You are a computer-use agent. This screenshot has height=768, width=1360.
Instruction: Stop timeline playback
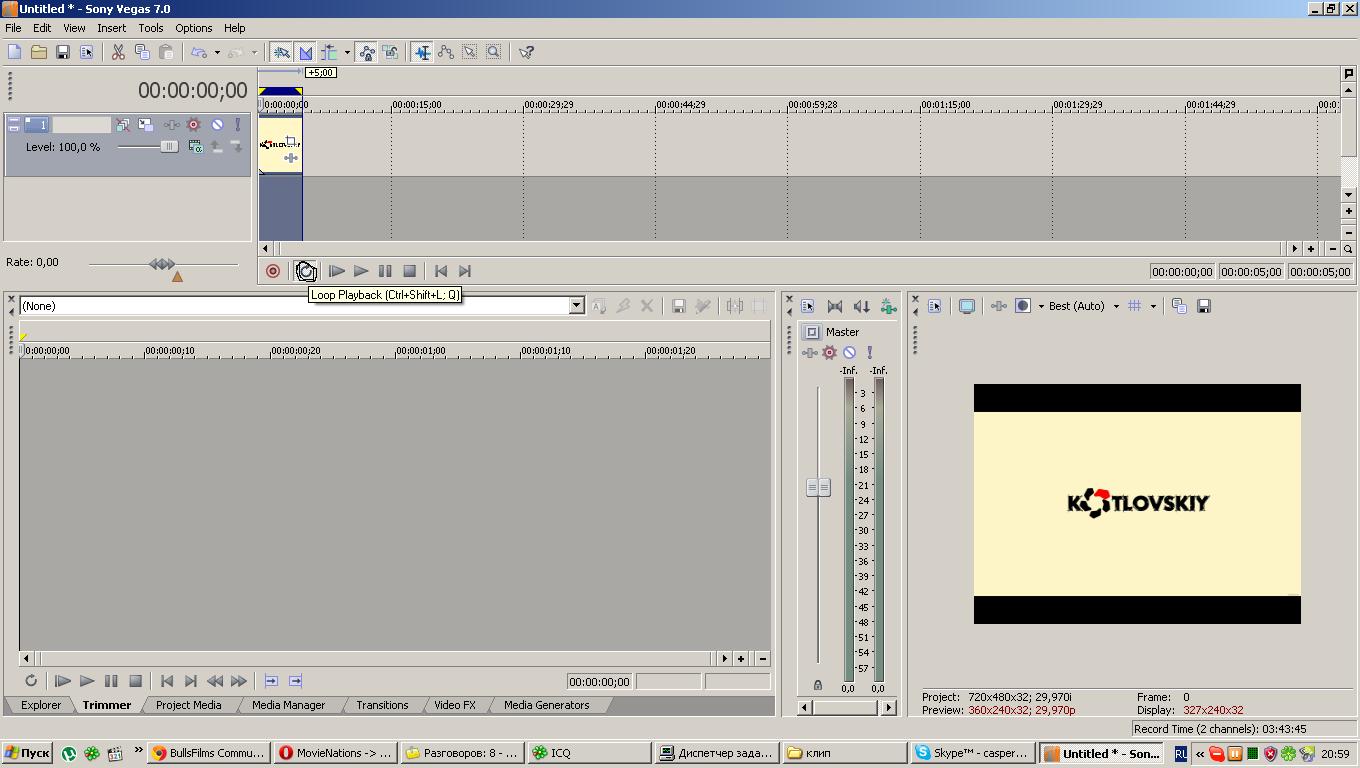tap(409, 271)
